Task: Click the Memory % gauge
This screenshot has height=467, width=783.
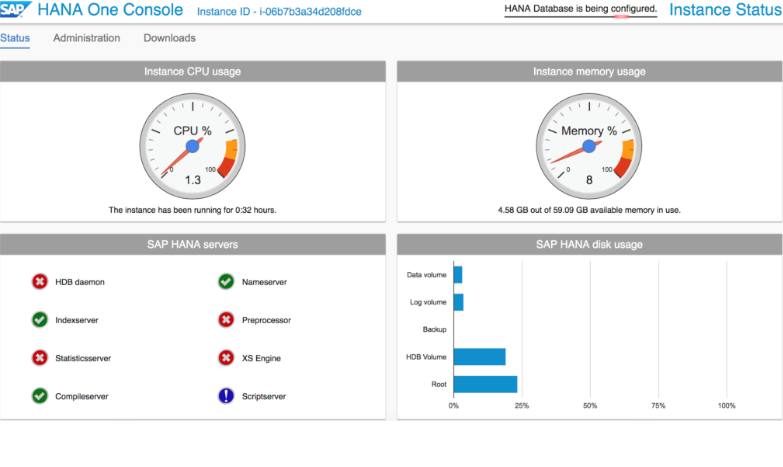Action: point(589,146)
